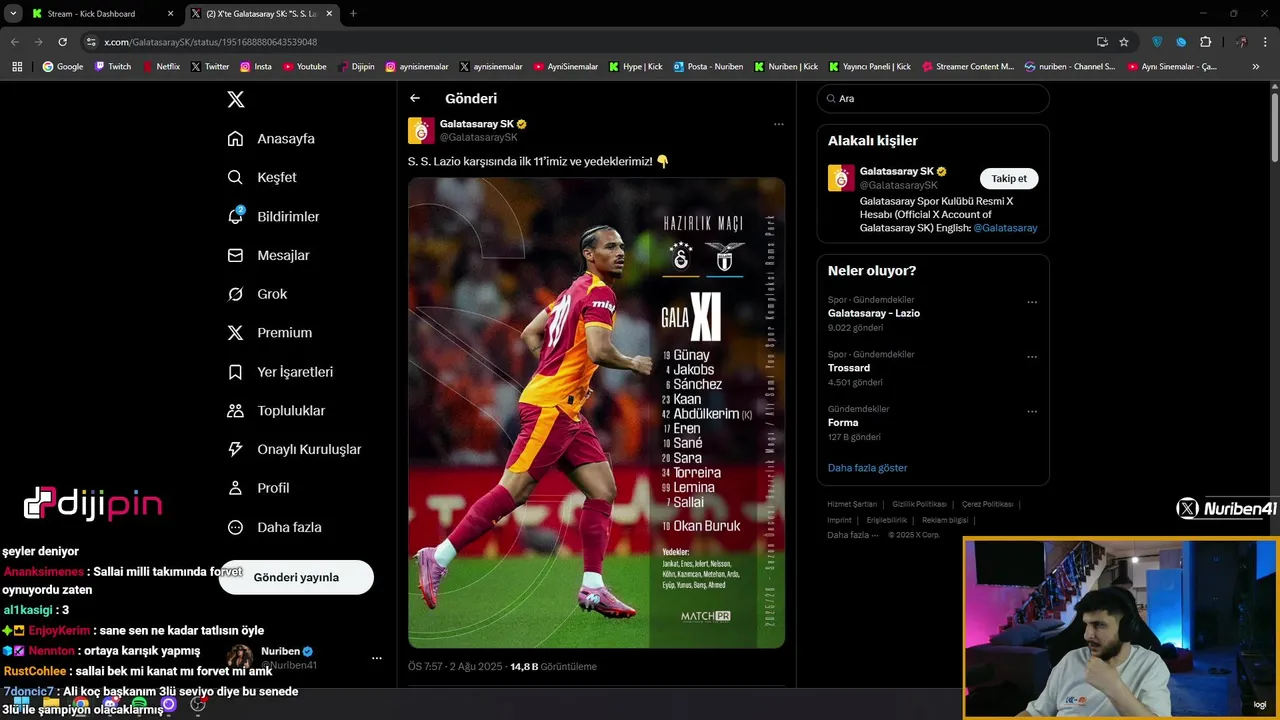Open Keşfet explore search
This screenshot has height=720, width=1280.
(x=262, y=177)
